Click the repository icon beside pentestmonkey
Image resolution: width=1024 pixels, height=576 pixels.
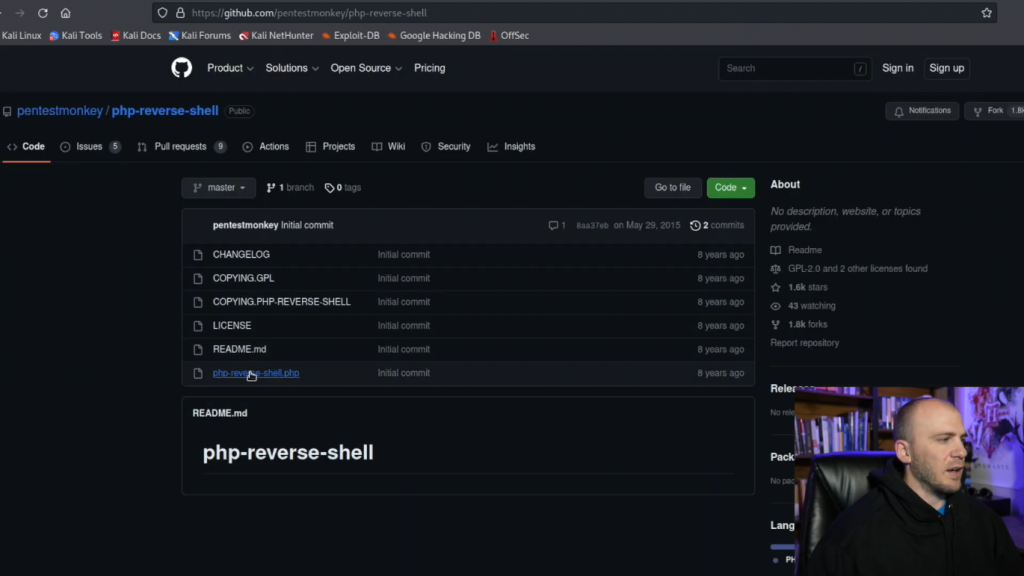(x=7, y=111)
